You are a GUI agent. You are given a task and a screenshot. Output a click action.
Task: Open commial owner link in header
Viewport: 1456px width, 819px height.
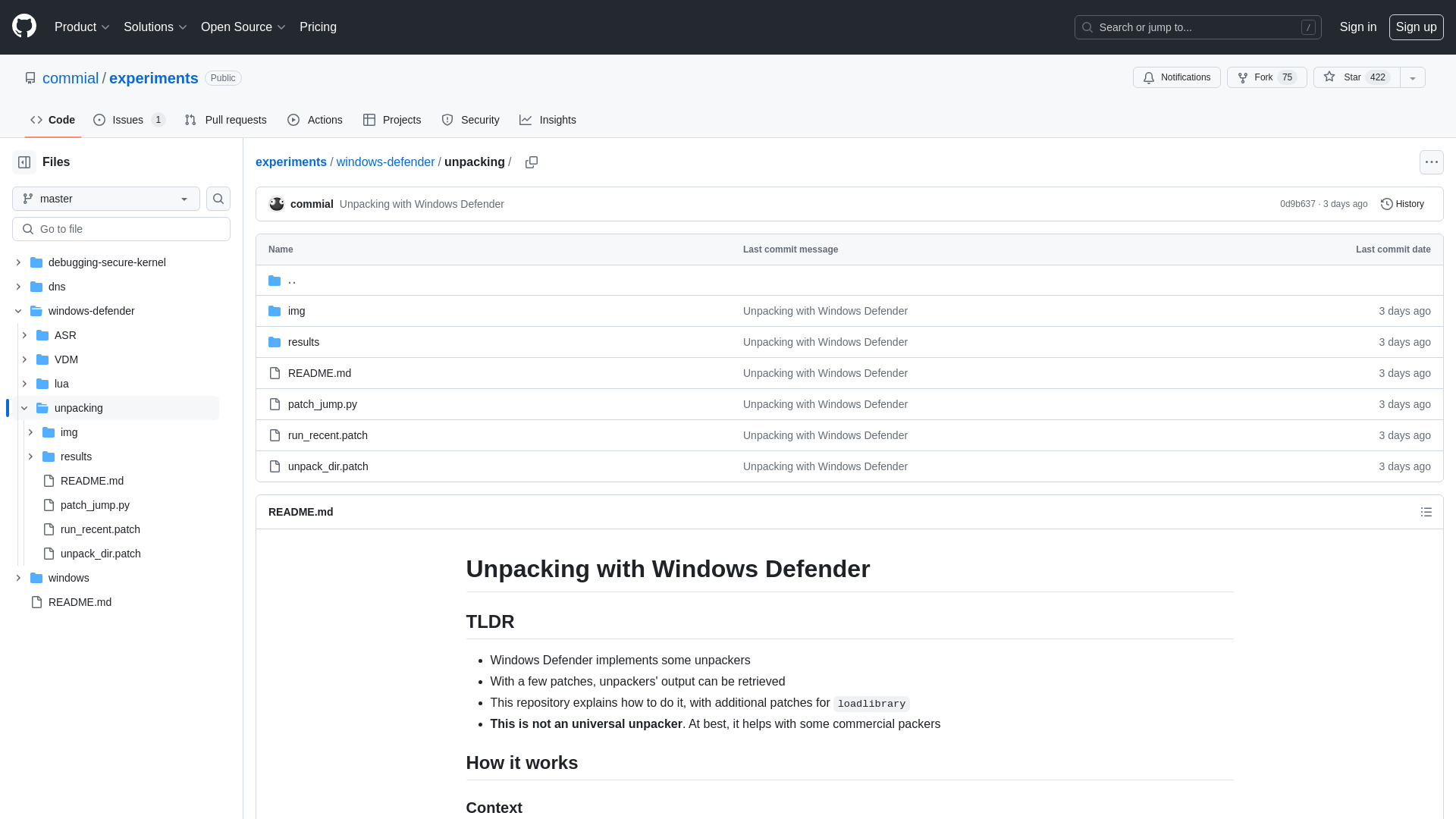[x=71, y=78]
